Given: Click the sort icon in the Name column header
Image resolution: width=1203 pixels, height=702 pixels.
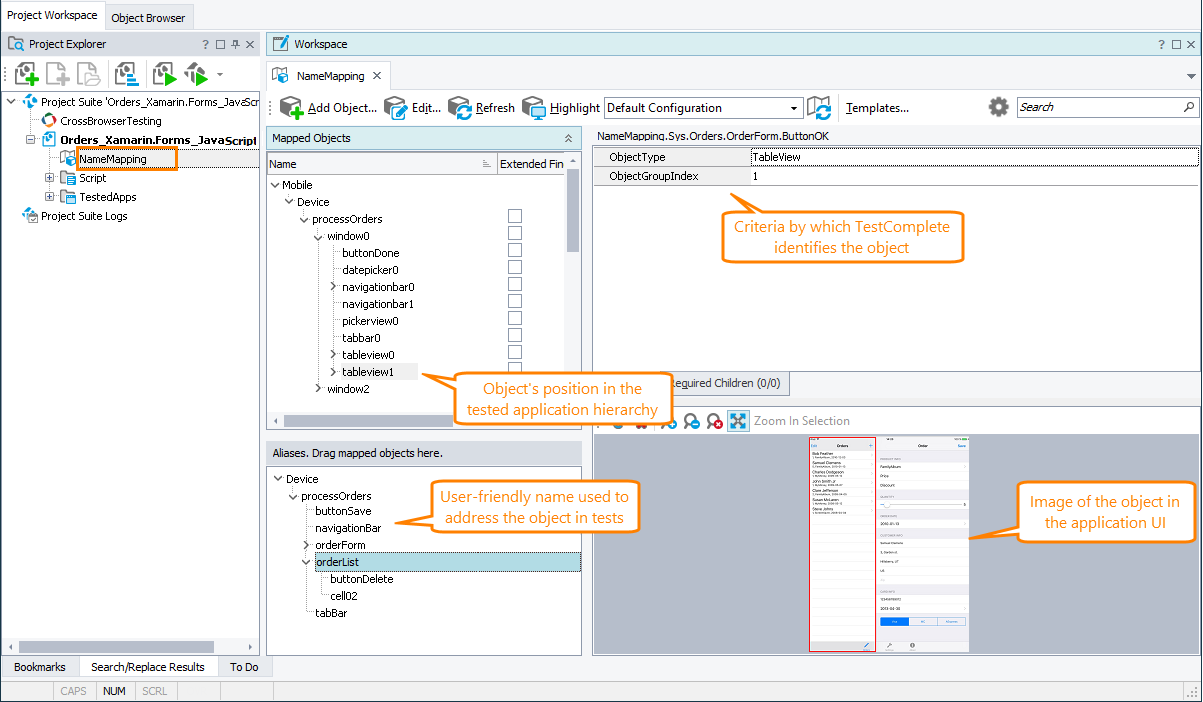Looking at the screenshot, I should click(x=487, y=164).
